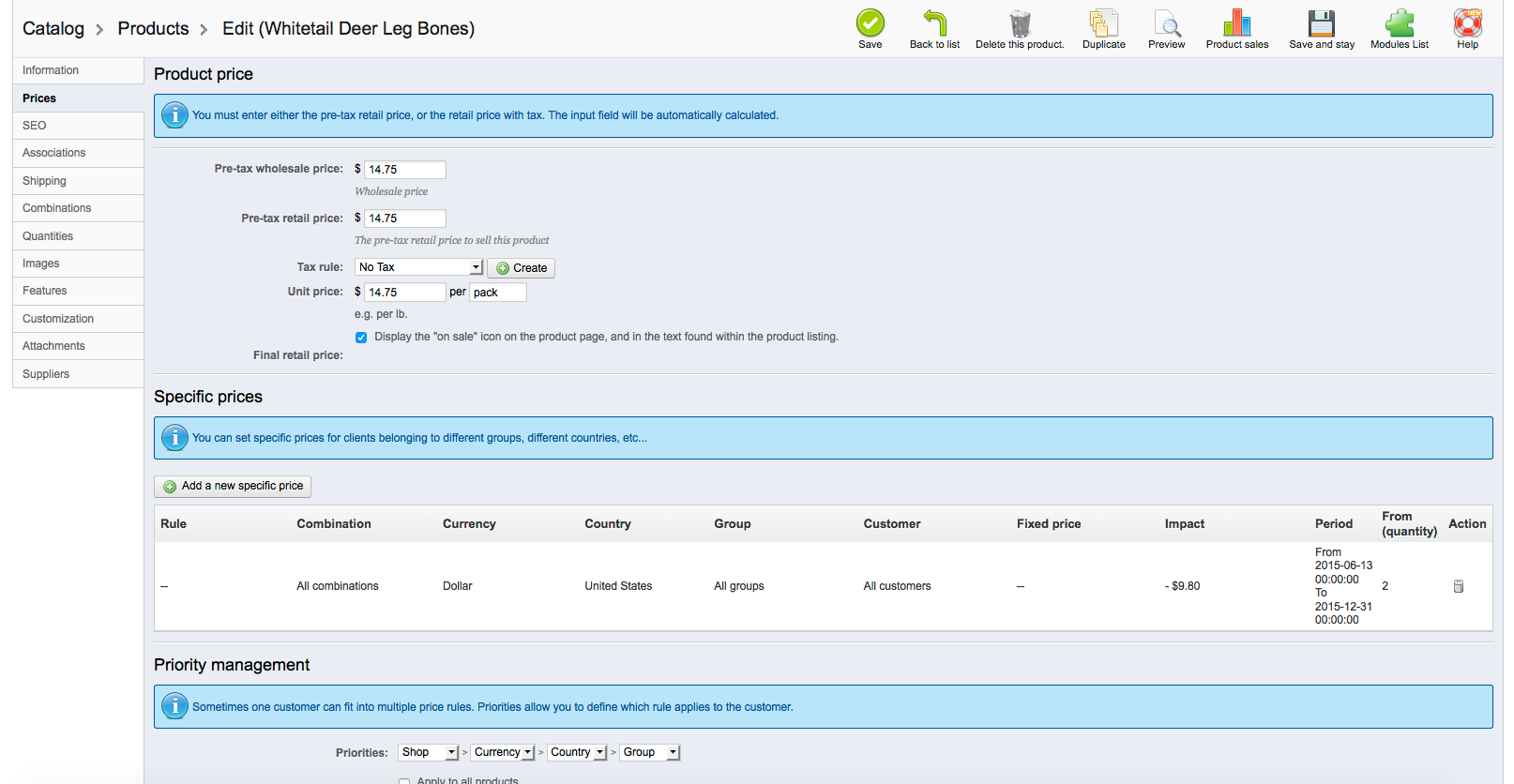1514x784 pixels.
Task: Open Help lifebuoy icon
Action: (1467, 23)
